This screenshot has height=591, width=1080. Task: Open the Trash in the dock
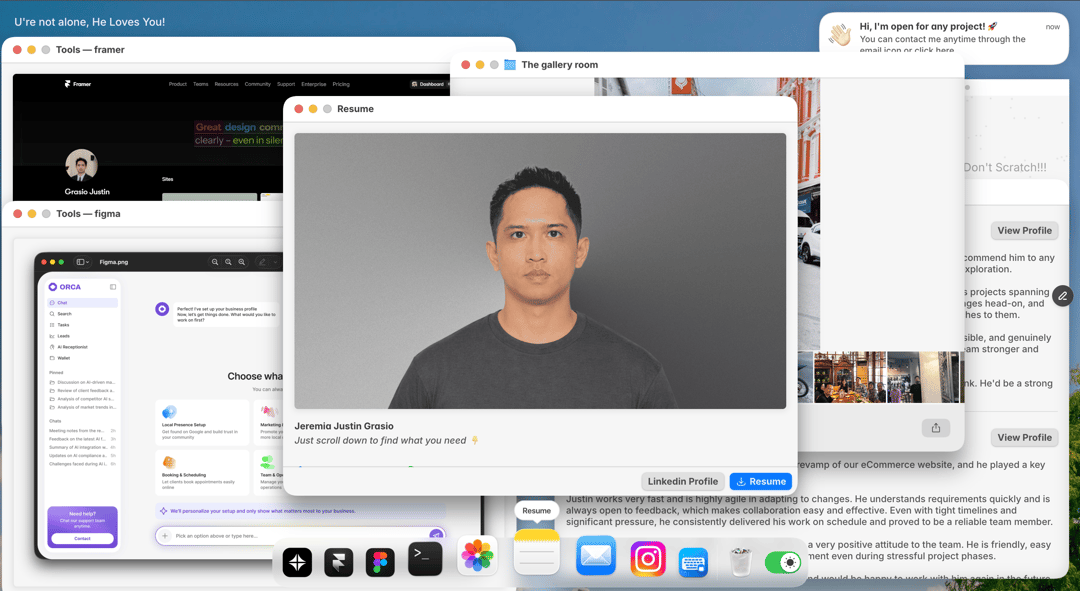click(x=740, y=561)
